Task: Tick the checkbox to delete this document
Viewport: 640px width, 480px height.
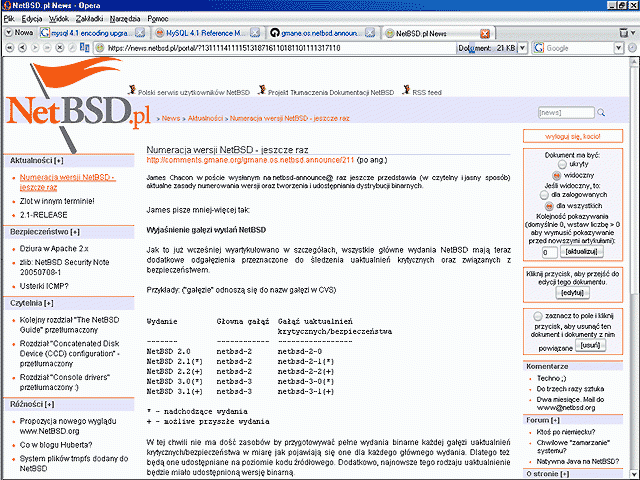Action: click(538, 315)
